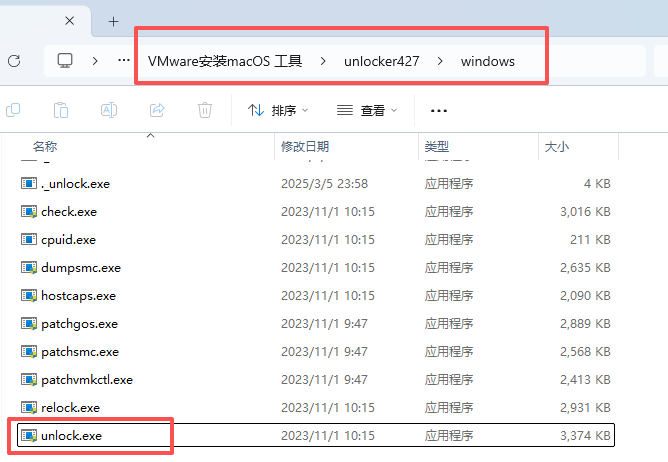This screenshot has width=668, height=462.
Task: Sort by 大小 column header
Action: [x=556, y=147]
